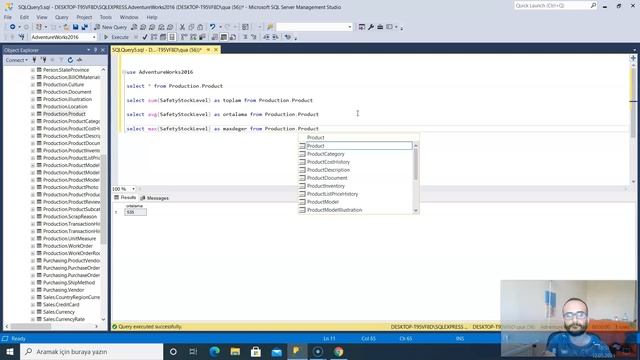640x360 pixels.
Task: Click the Disconnect plug icon
Action: tap(43, 60)
